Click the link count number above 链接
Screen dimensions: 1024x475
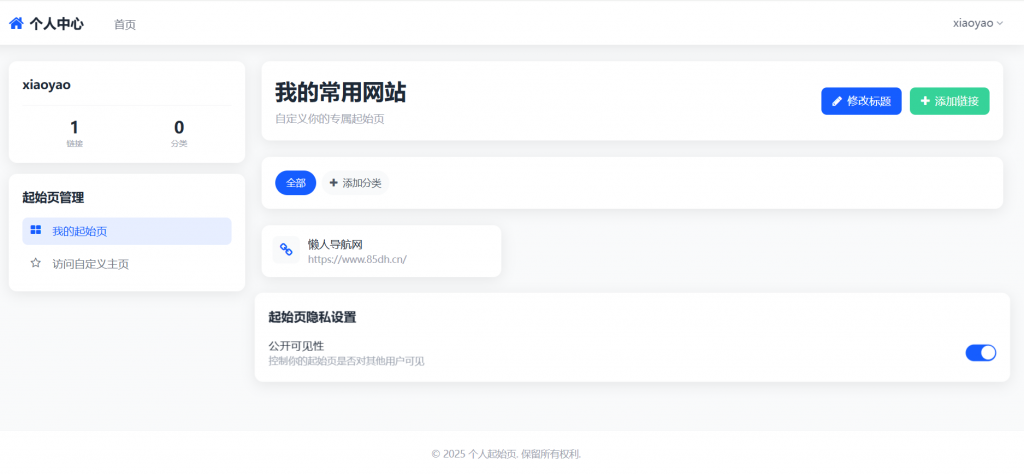pos(74,127)
